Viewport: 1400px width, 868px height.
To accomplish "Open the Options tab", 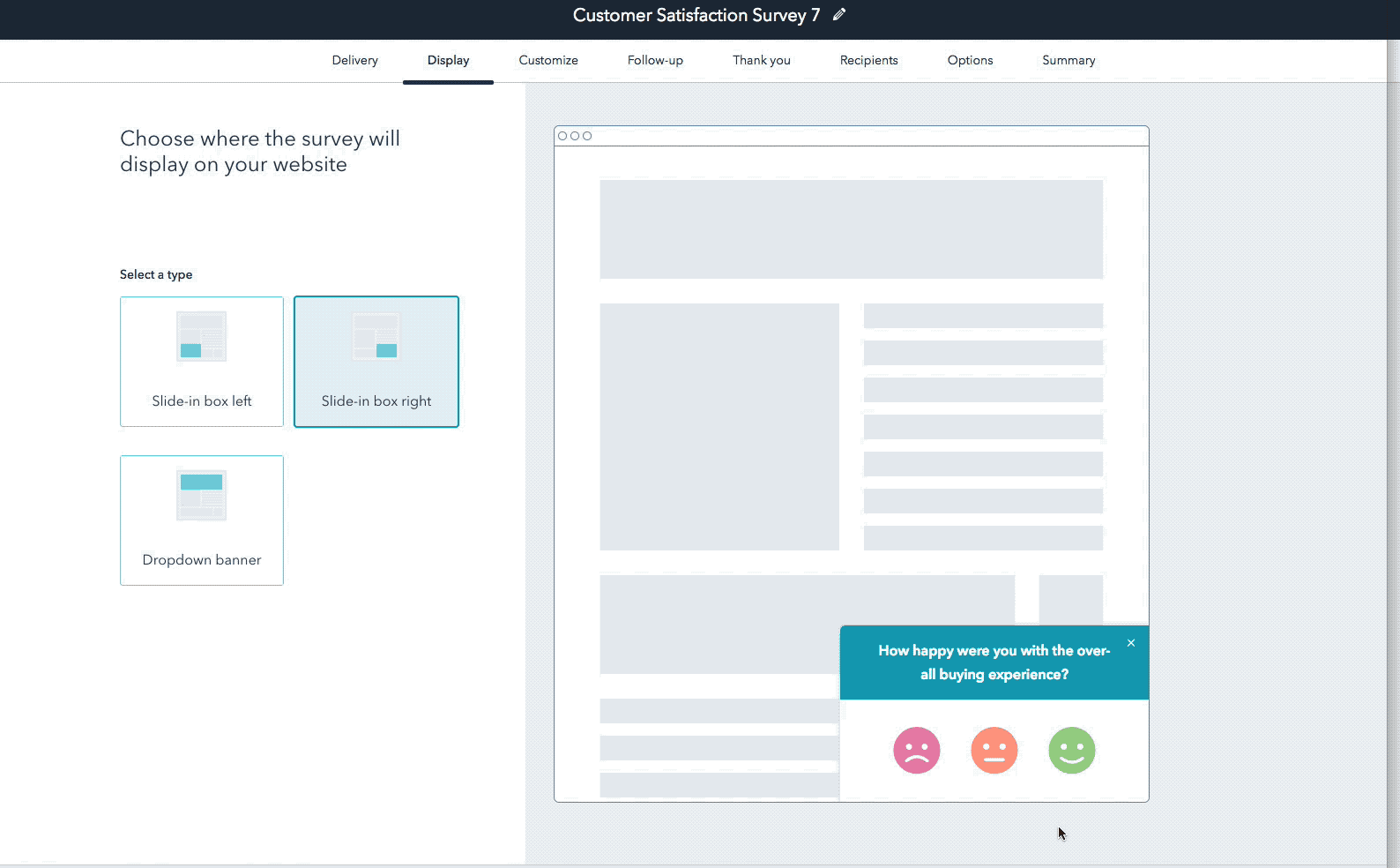I will (x=970, y=60).
